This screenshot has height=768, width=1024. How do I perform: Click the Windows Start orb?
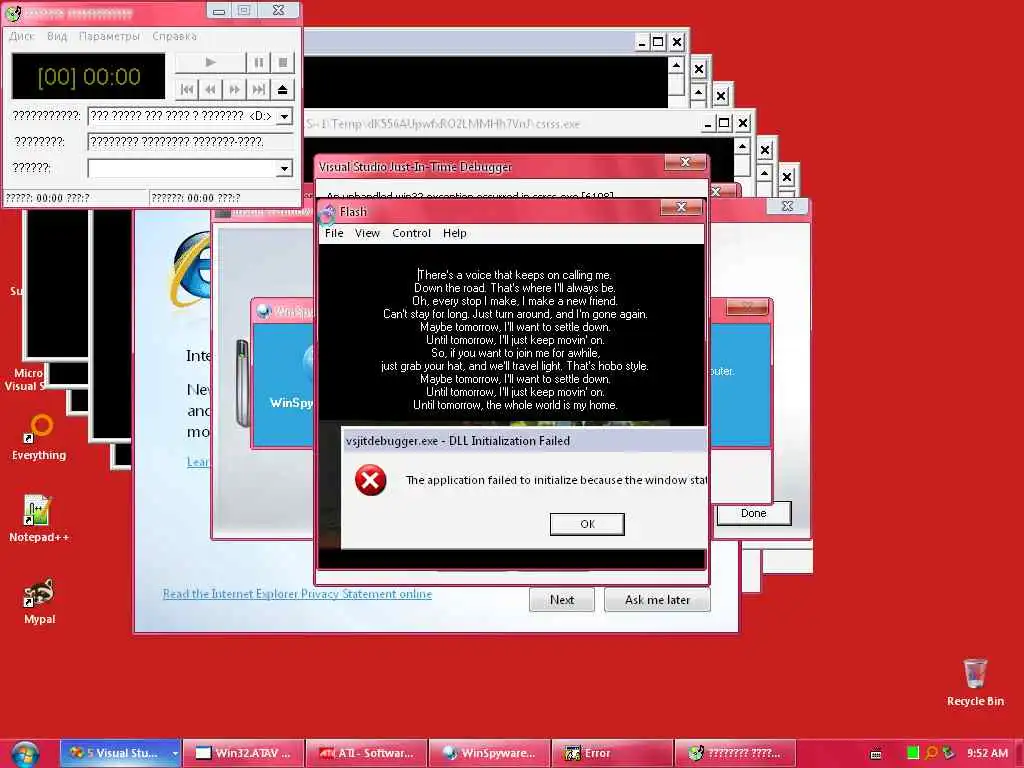click(x=24, y=754)
